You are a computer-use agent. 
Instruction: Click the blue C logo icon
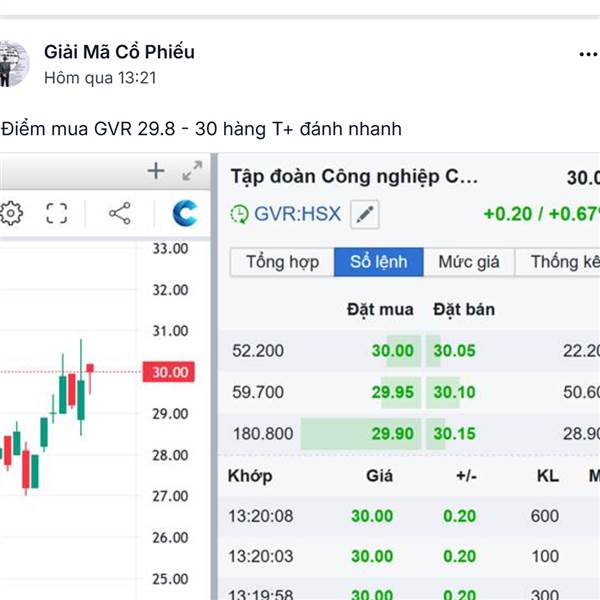pos(185,213)
